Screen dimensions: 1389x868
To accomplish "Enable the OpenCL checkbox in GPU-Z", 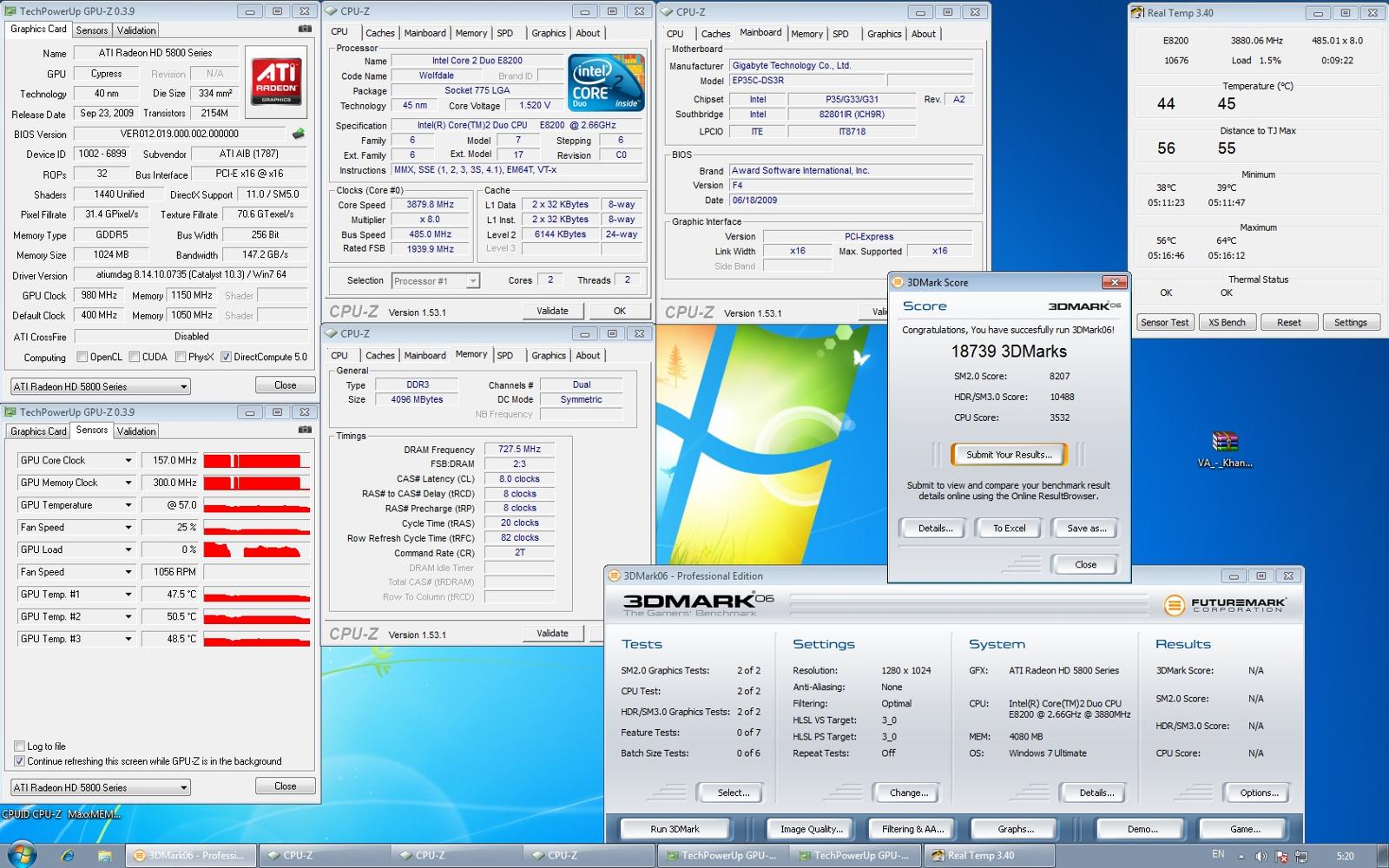I will (82, 357).
